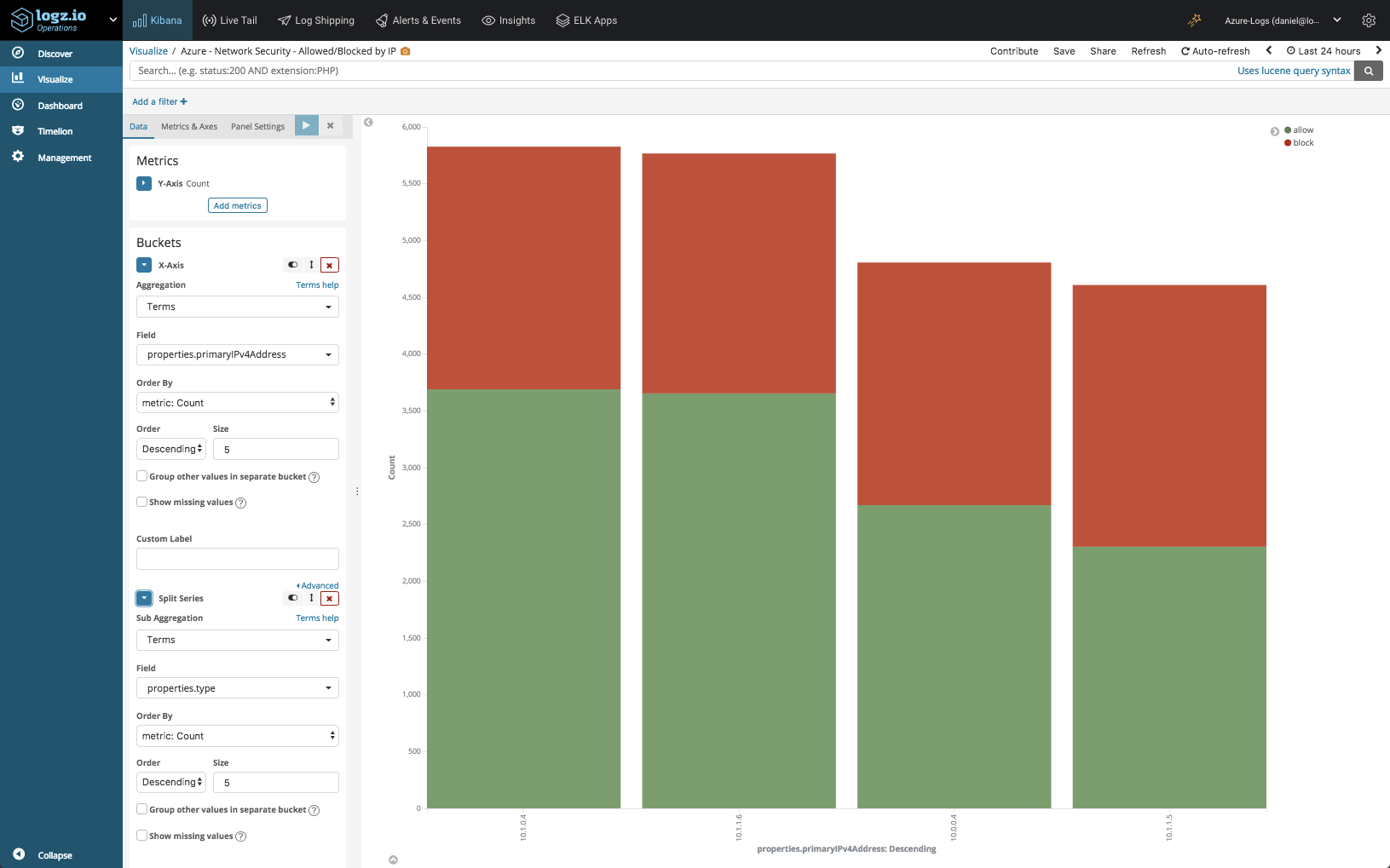This screenshot has height=868, width=1390.
Task: Collapse the Split Series section
Action: 144,598
